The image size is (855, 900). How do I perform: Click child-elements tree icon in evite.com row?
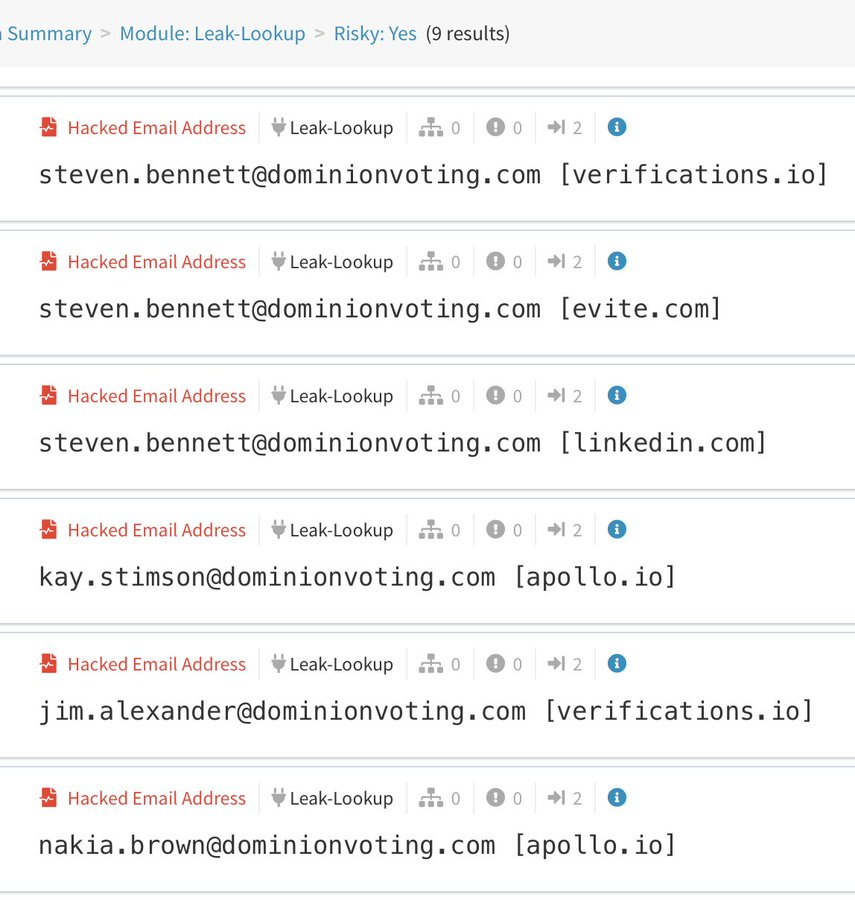coord(431,261)
